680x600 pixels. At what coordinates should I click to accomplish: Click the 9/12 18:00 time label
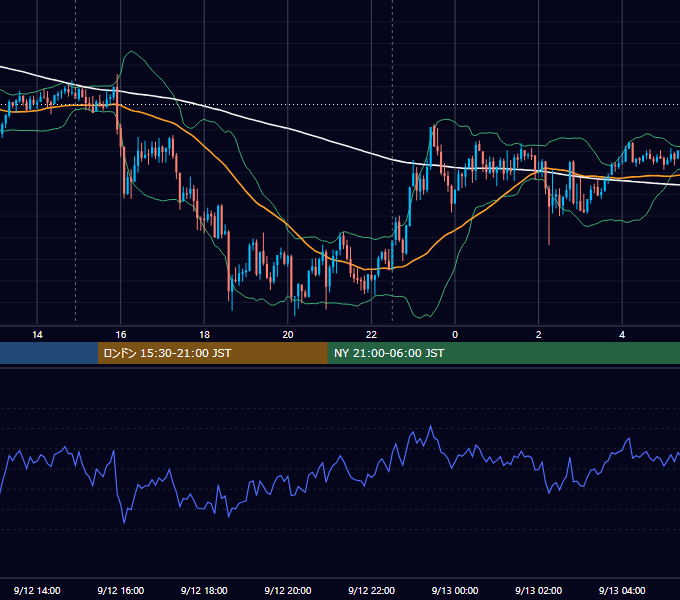pos(204,590)
